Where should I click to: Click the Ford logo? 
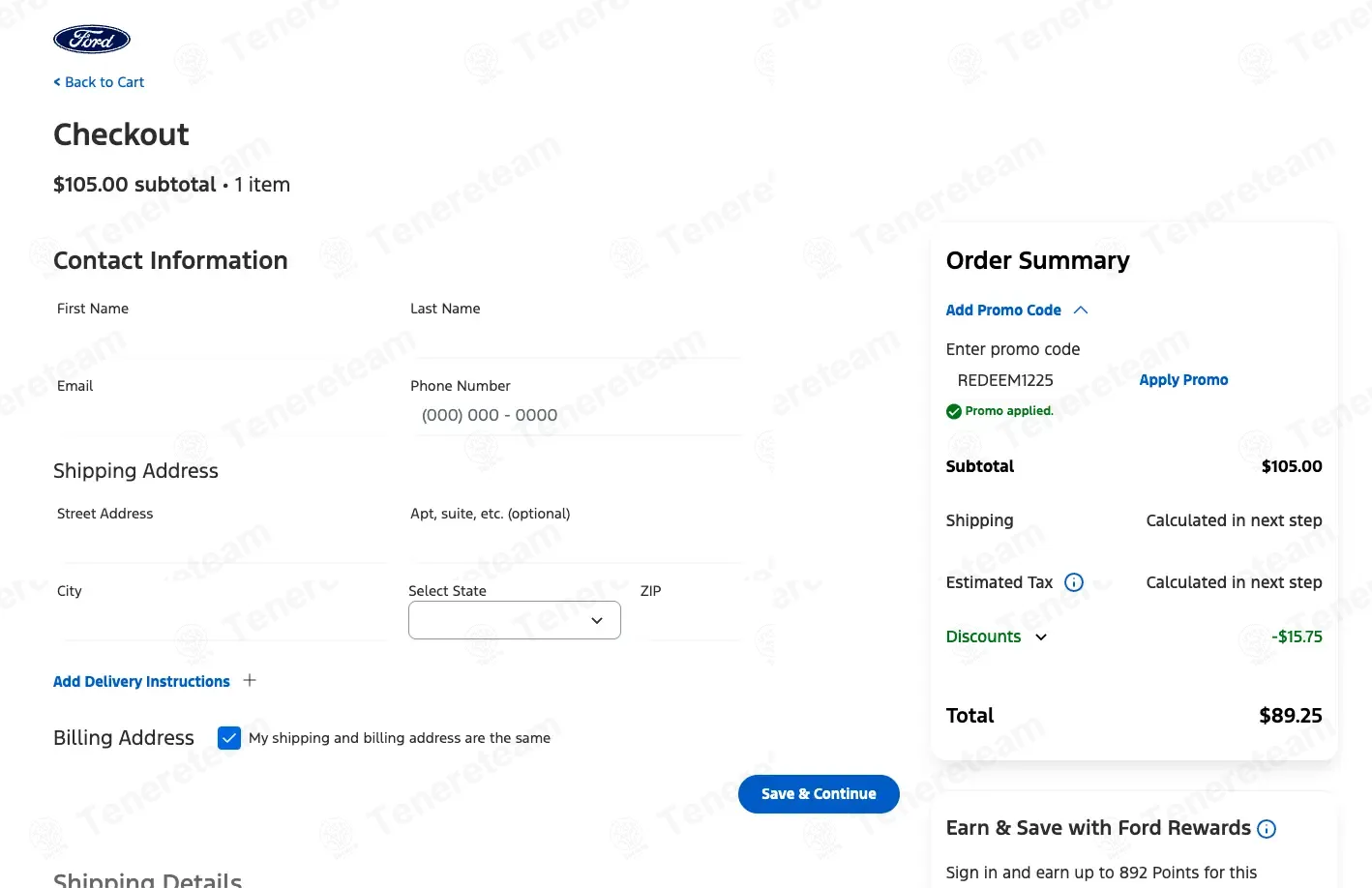[92, 40]
